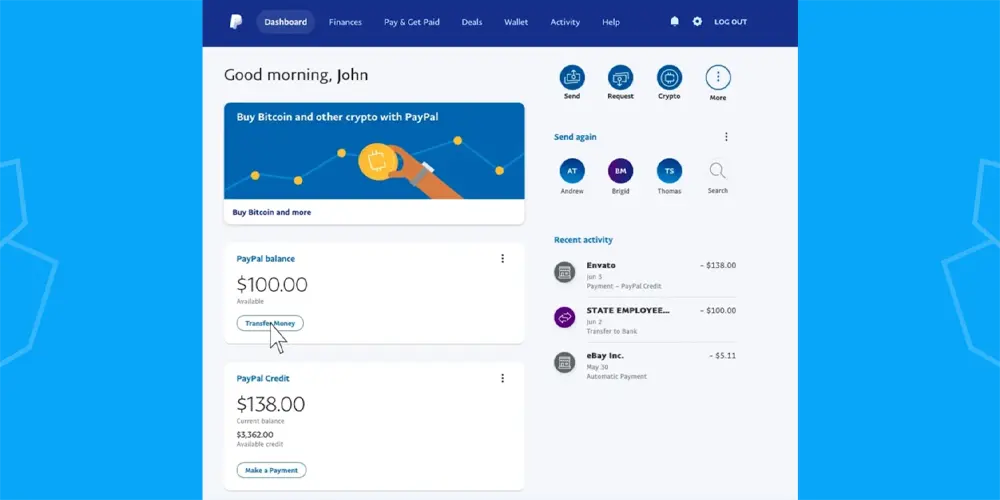The width and height of the screenshot is (1000, 500).
Task: Open Send again options menu
Action: point(726,137)
